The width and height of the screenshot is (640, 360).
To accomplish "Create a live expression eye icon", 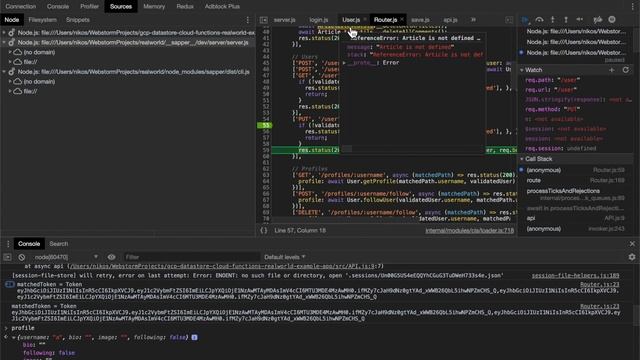I will pyautogui.click(x=111, y=257).
